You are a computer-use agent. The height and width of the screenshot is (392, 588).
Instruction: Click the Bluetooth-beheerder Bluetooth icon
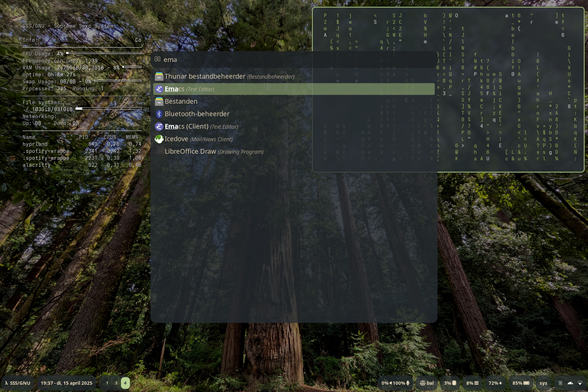tap(159, 114)
